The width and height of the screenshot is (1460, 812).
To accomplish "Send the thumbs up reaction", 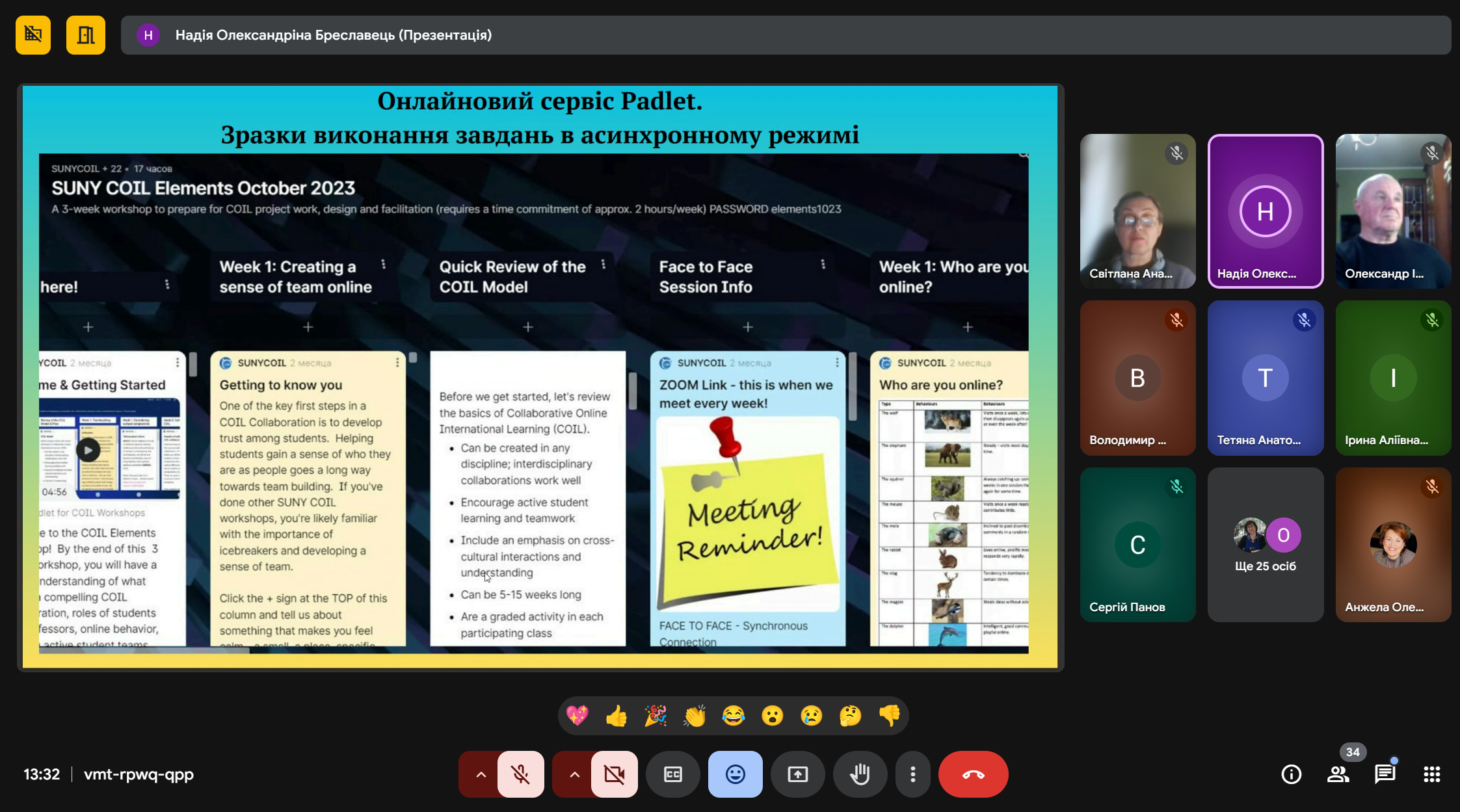I will [x=616, y=716].
